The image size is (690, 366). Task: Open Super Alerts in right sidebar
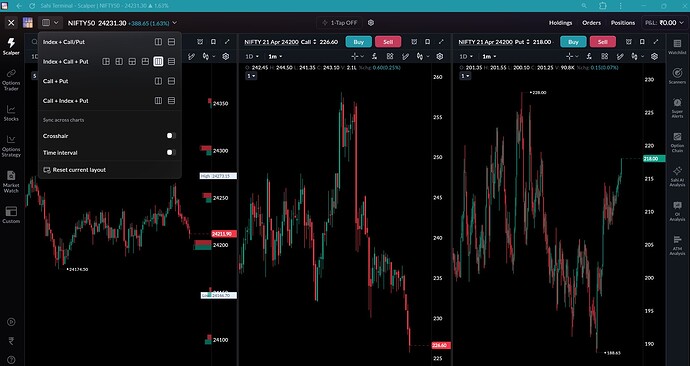pos(677,108)
